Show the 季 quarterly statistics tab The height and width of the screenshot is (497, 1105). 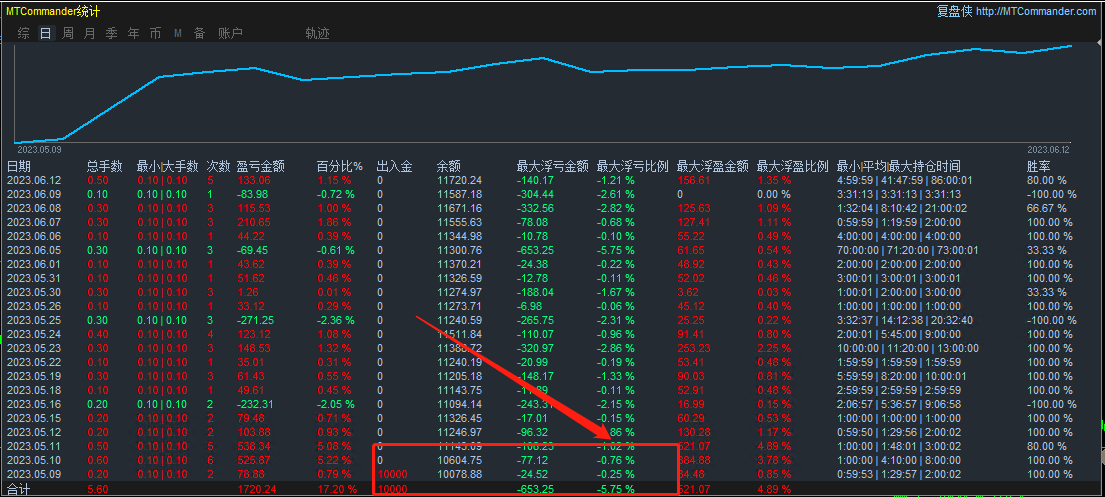[111, 33]
